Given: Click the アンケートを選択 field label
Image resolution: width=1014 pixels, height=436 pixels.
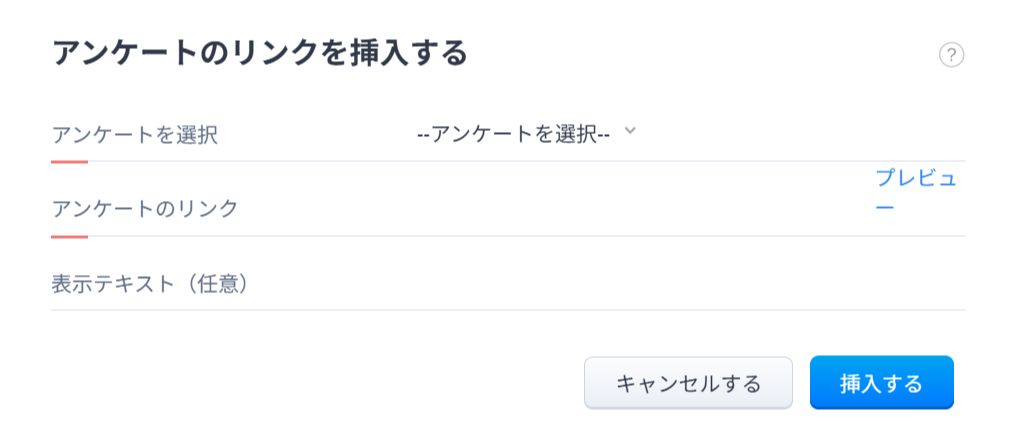Looking at the screenshot, I should 134,135.
